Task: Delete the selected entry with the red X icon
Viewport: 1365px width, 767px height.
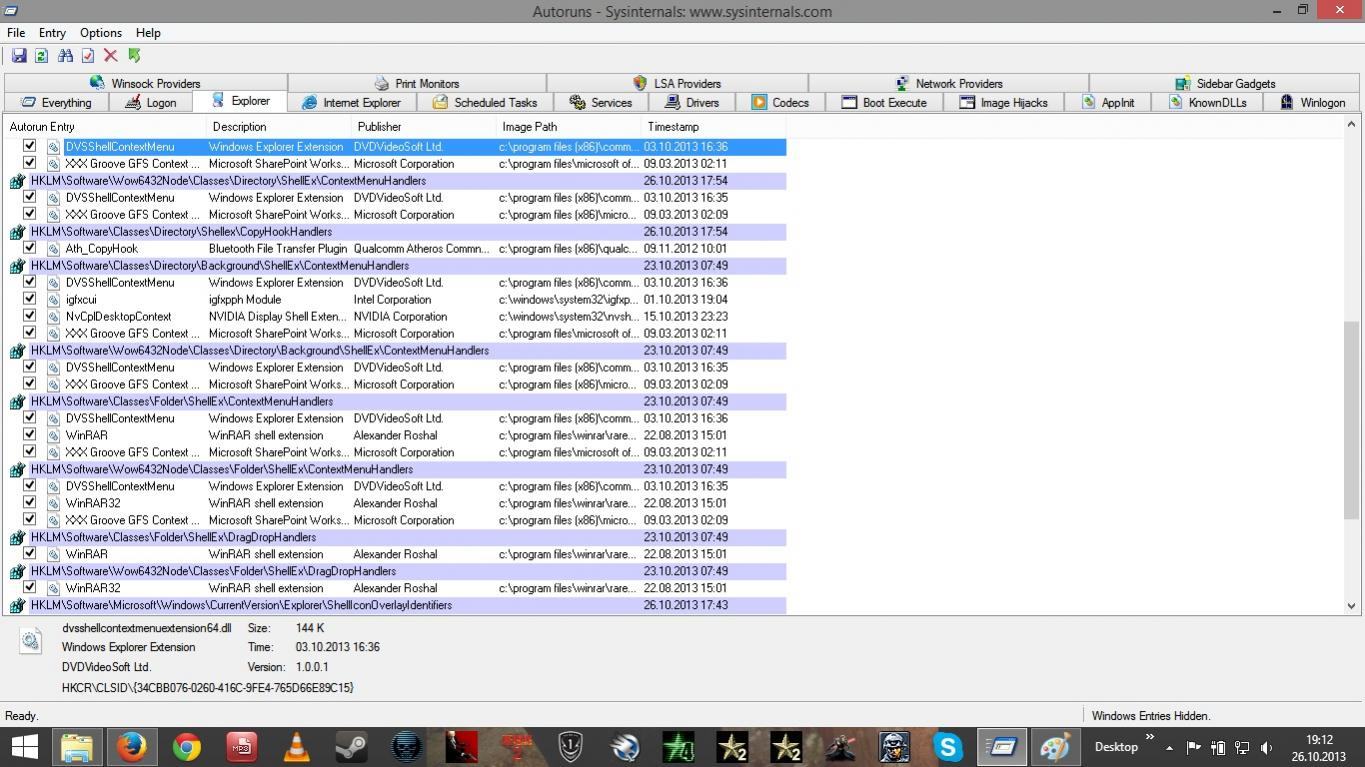Action: point(111,56)
